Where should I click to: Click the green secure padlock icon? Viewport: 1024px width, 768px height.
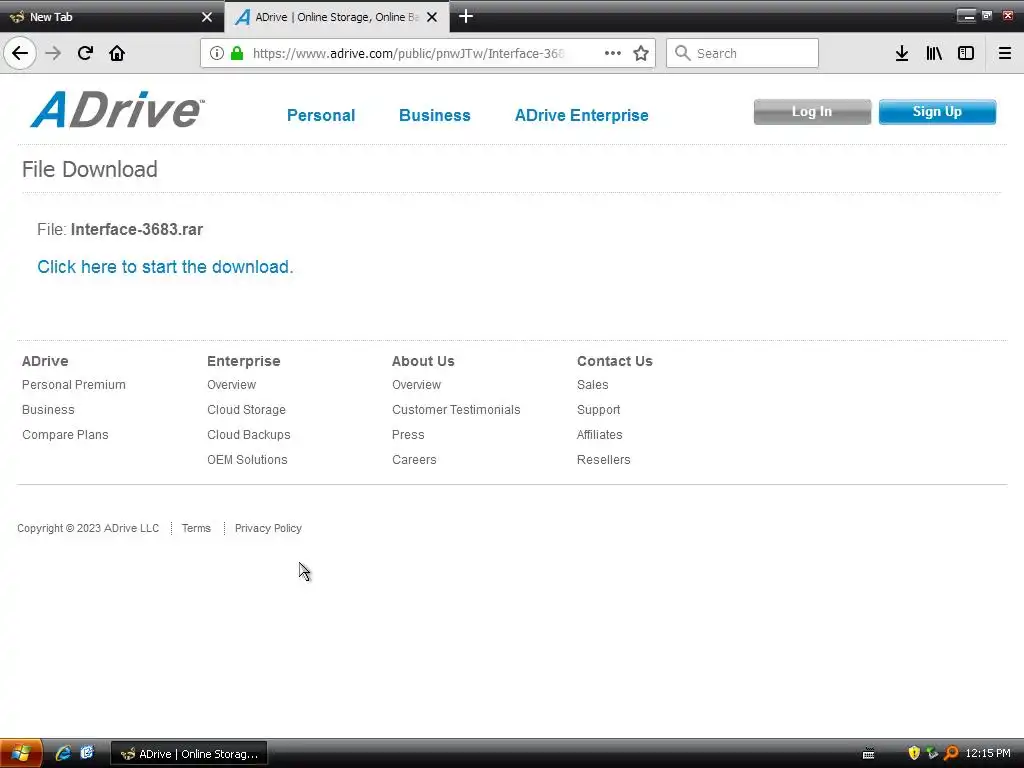237,53
